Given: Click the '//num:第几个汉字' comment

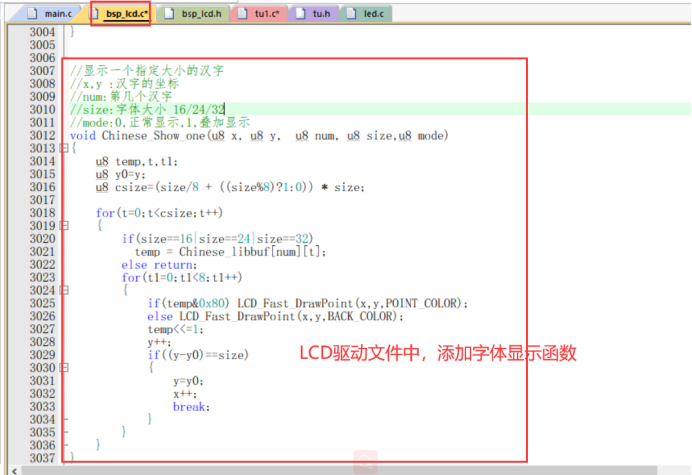Looking at the screenshot, I should 121,96.
